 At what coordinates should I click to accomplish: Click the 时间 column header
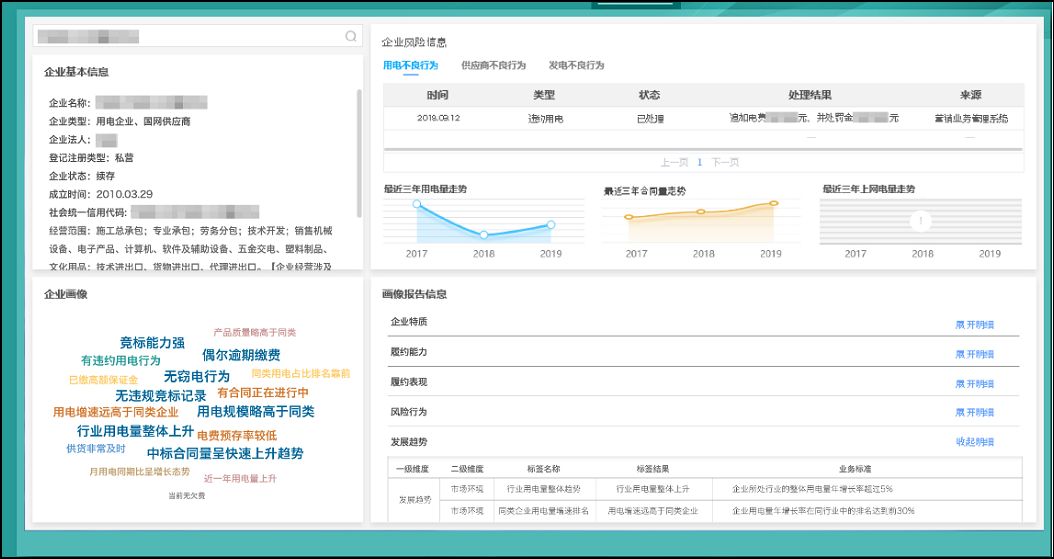[437, 95]
